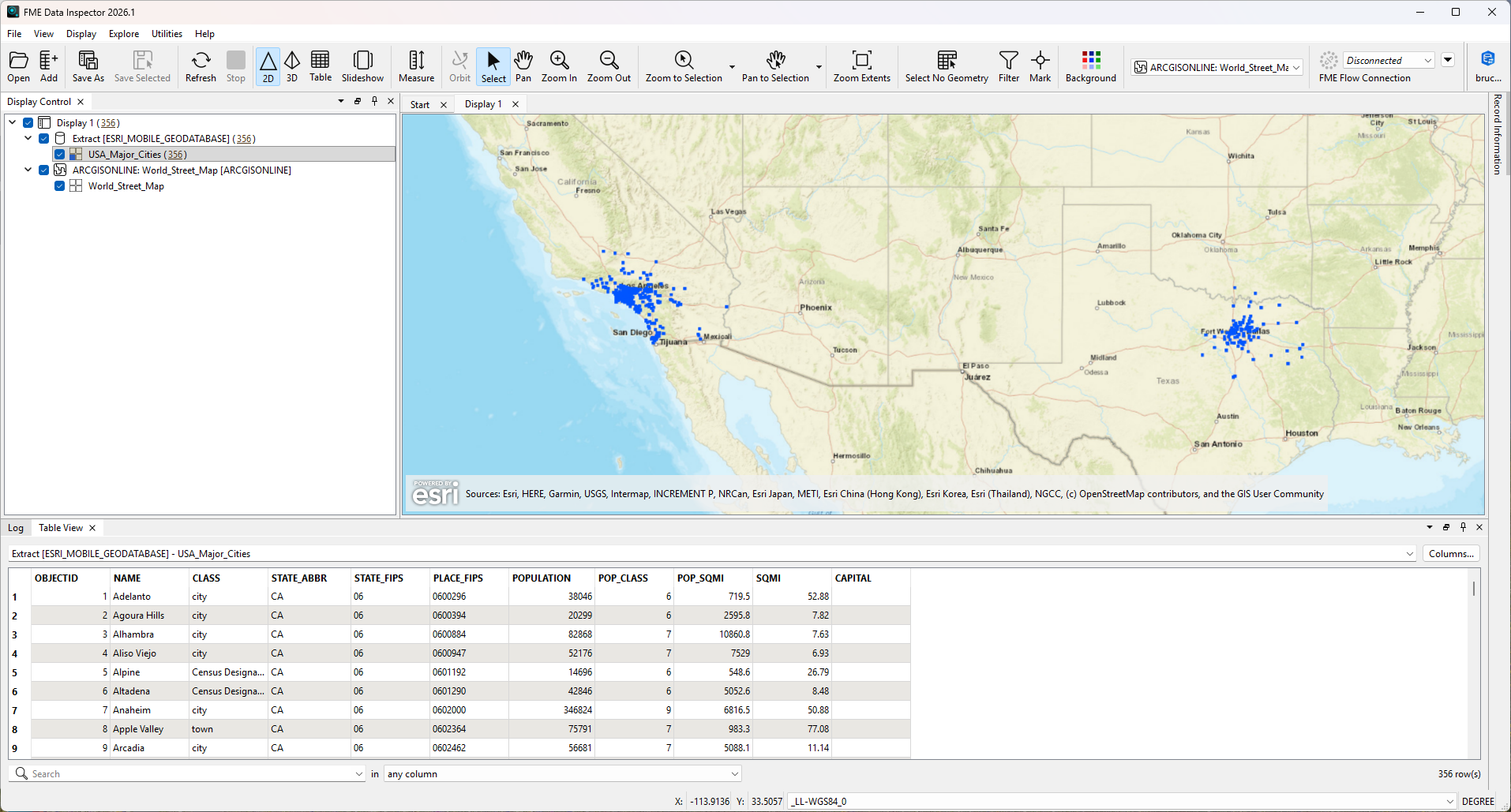
Task: Switch to the Log tab
Action: (16, 528)
